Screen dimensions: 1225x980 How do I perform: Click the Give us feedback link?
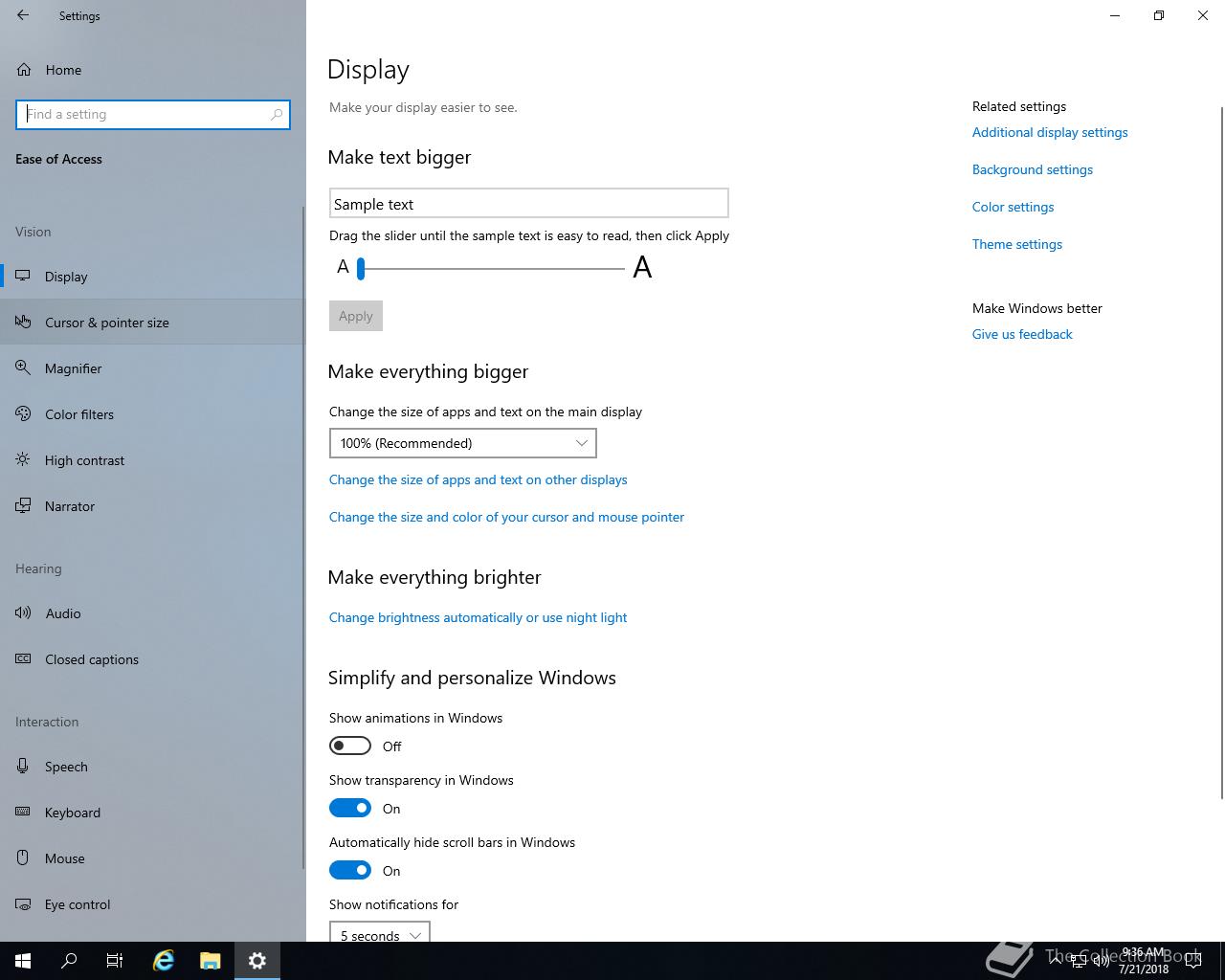[1022, 334]
